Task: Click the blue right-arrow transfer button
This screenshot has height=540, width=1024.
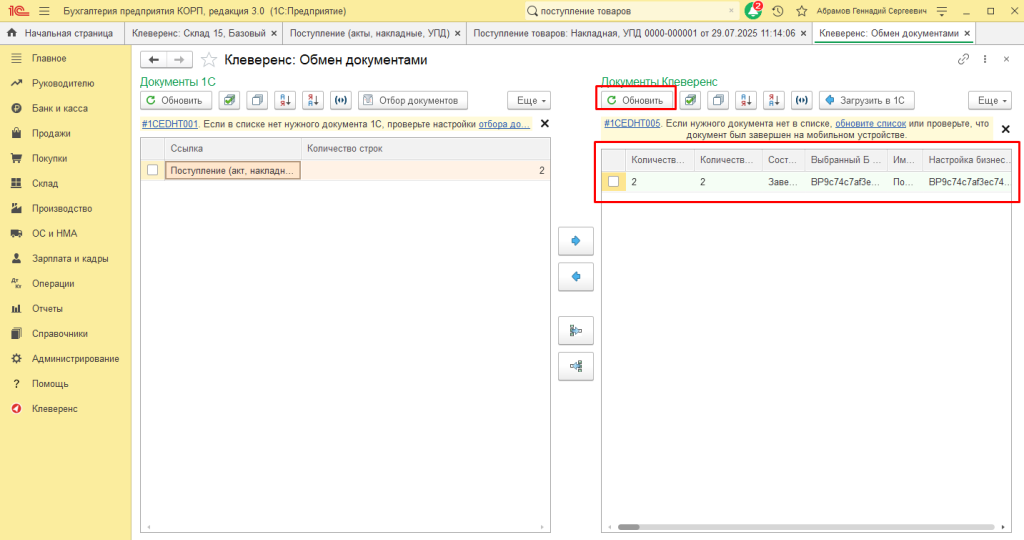Action: [576, 241]
